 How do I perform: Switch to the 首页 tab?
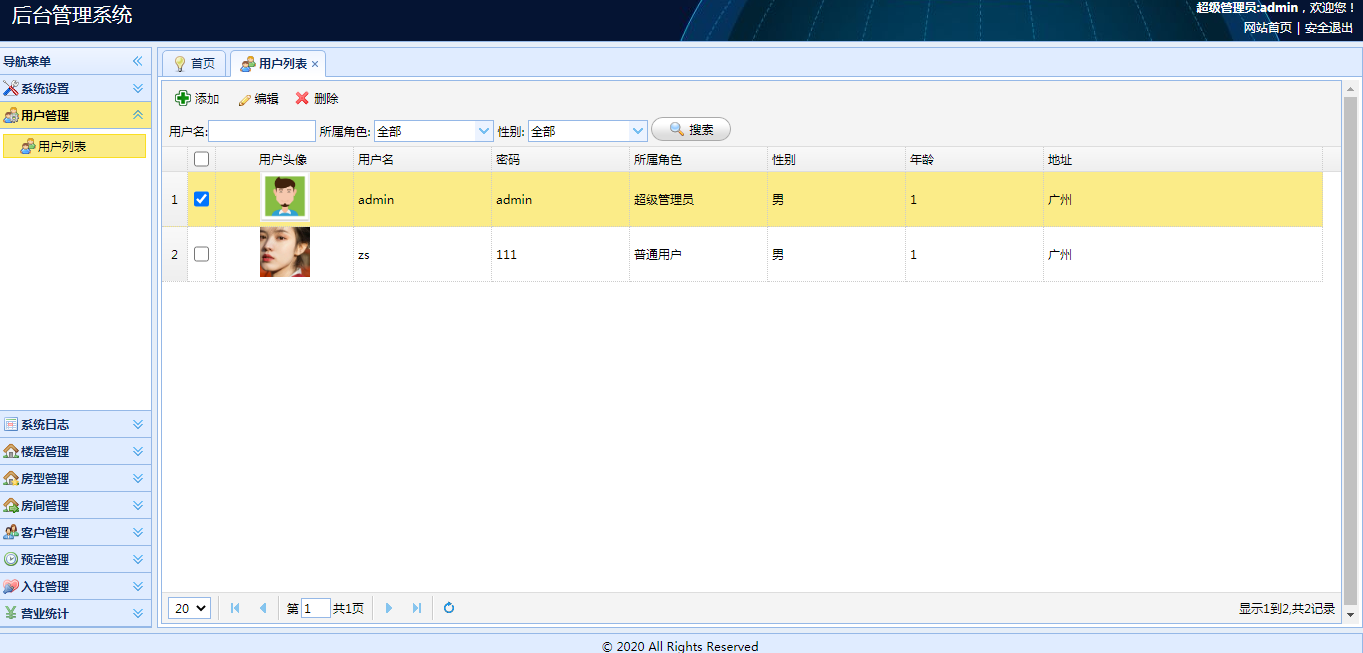tap(194, 63)
